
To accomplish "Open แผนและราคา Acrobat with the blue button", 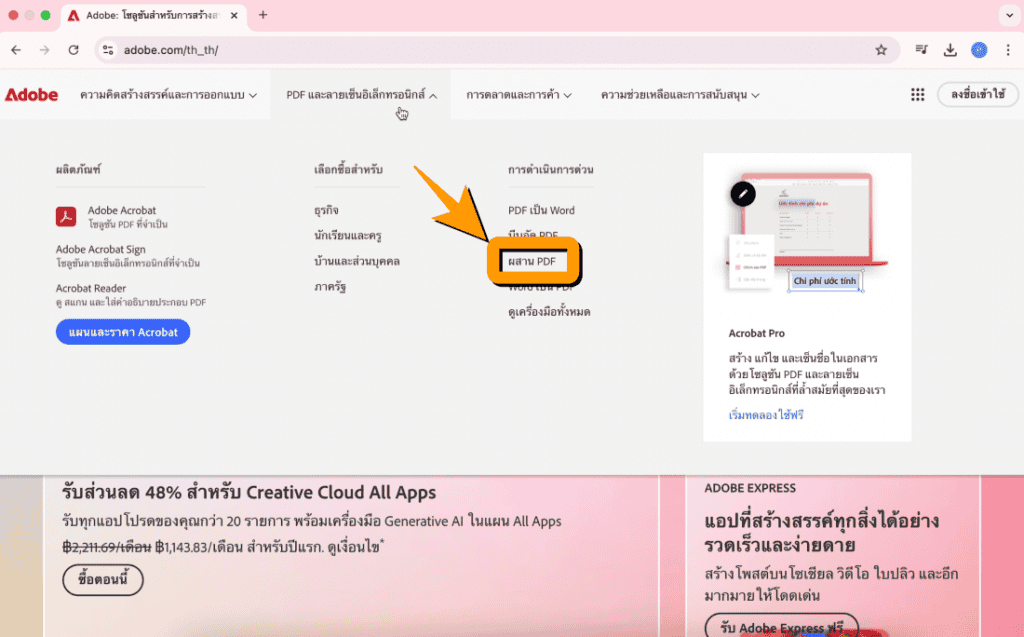I will (122, 331).
